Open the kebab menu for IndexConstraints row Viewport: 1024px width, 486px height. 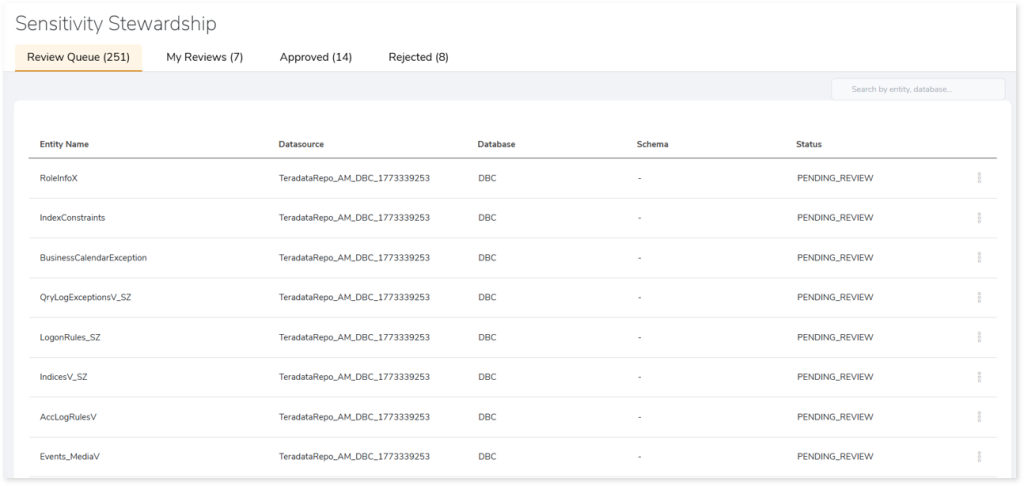click(x=979, y=218)
